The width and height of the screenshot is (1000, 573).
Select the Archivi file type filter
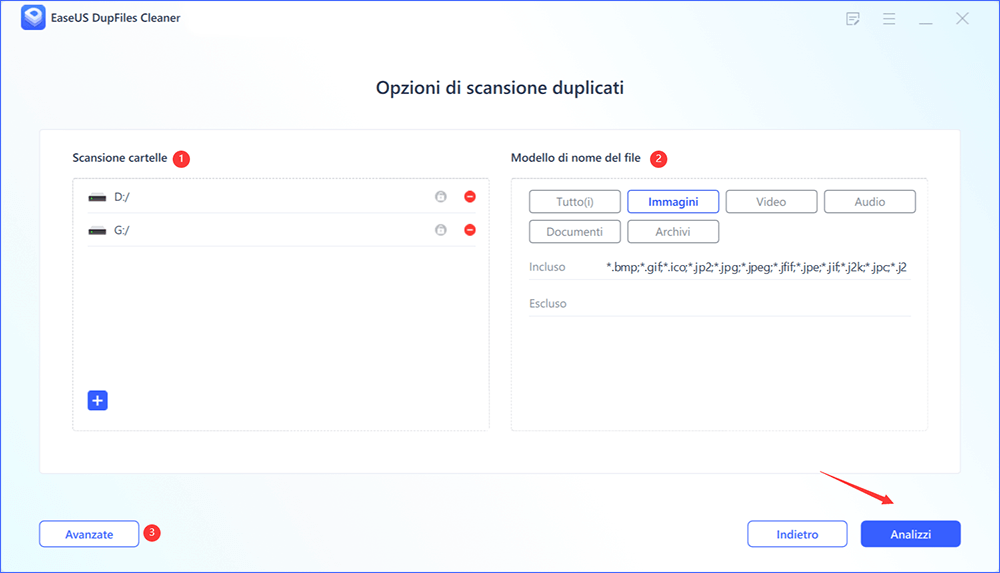672,232
